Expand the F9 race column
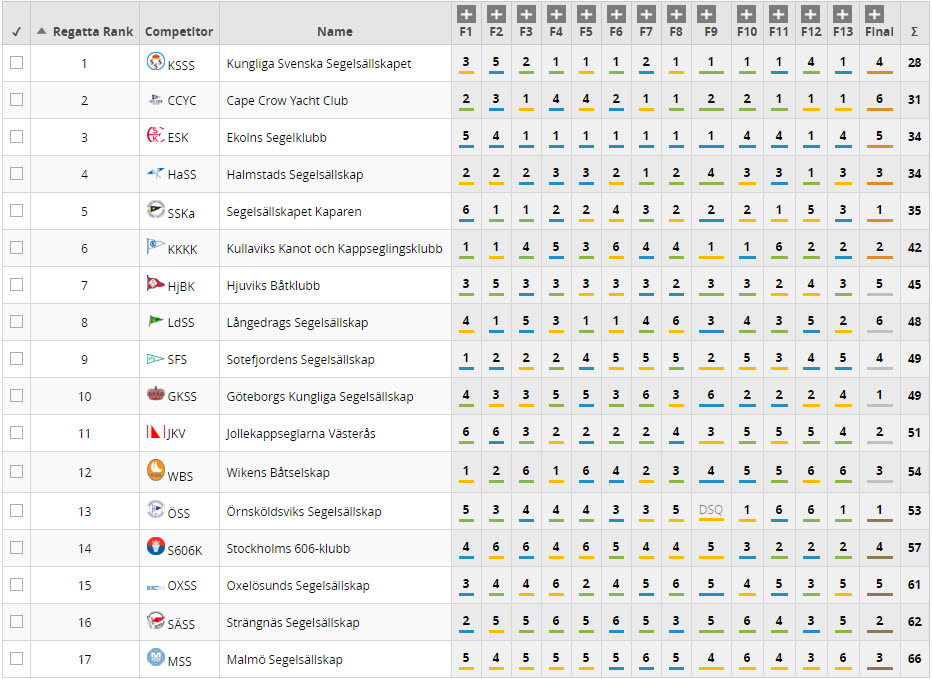932x679 pixels. click(x=706, y=14)
